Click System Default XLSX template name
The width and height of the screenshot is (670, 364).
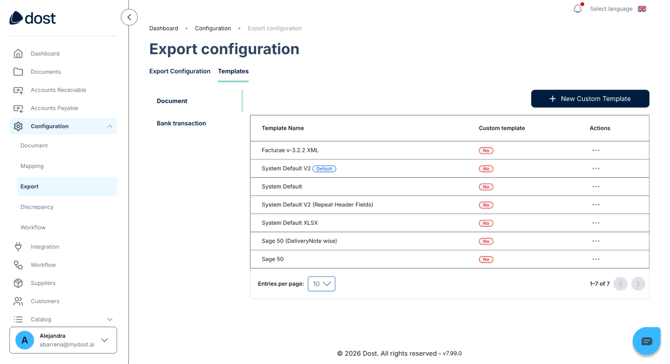(290, 223)
